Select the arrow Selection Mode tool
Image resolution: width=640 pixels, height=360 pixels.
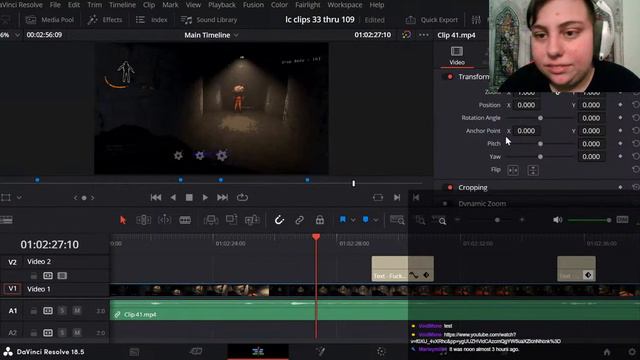[x=123, y=220]
